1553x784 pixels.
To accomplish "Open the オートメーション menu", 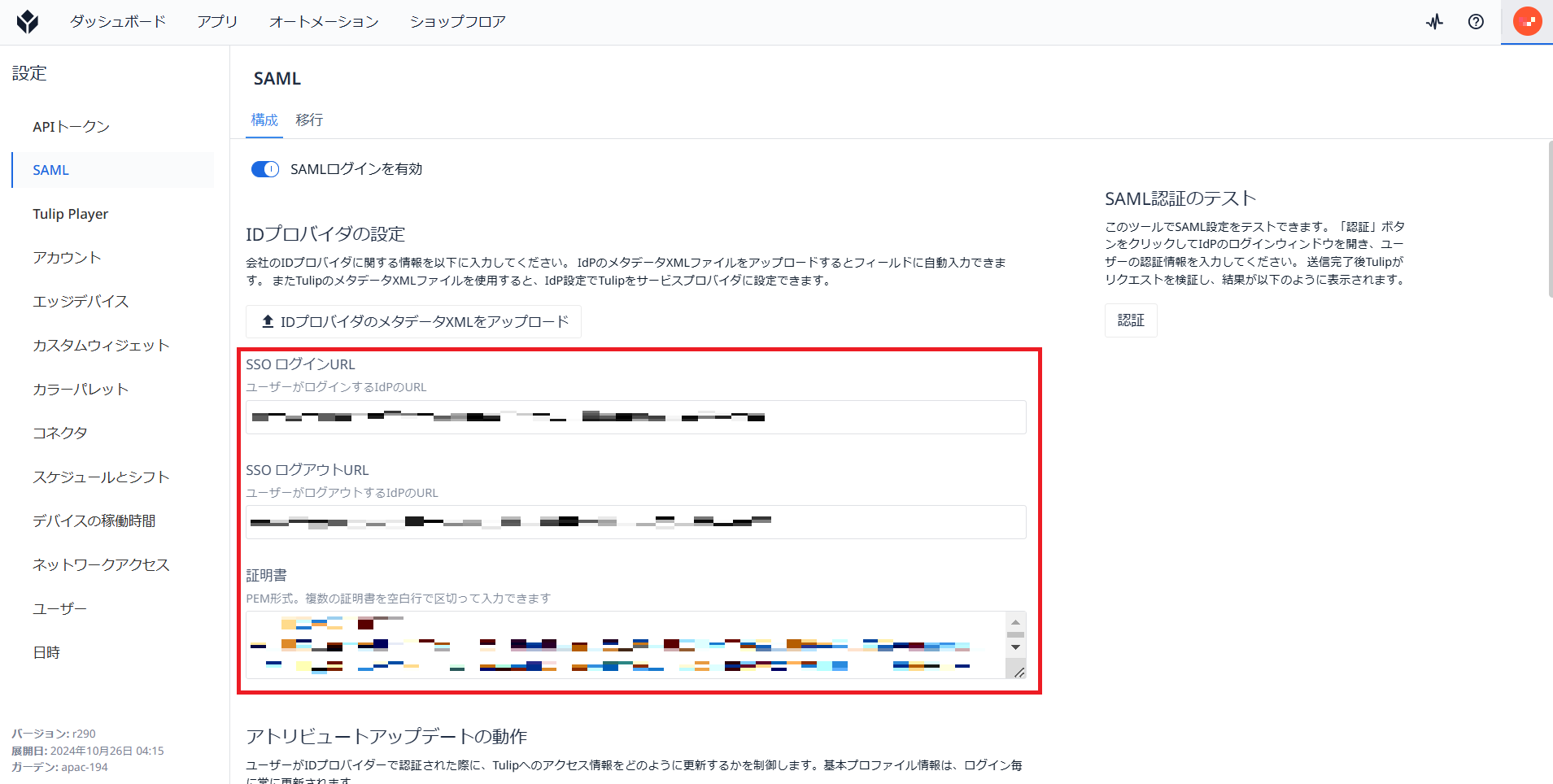I will pos(324,22).
